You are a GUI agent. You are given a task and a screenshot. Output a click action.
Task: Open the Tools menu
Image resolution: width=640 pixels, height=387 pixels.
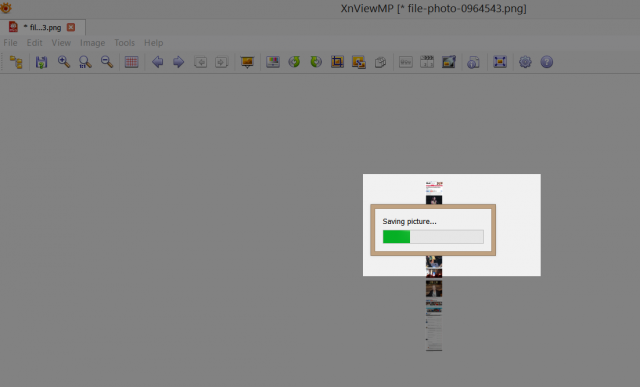[124, 43]
